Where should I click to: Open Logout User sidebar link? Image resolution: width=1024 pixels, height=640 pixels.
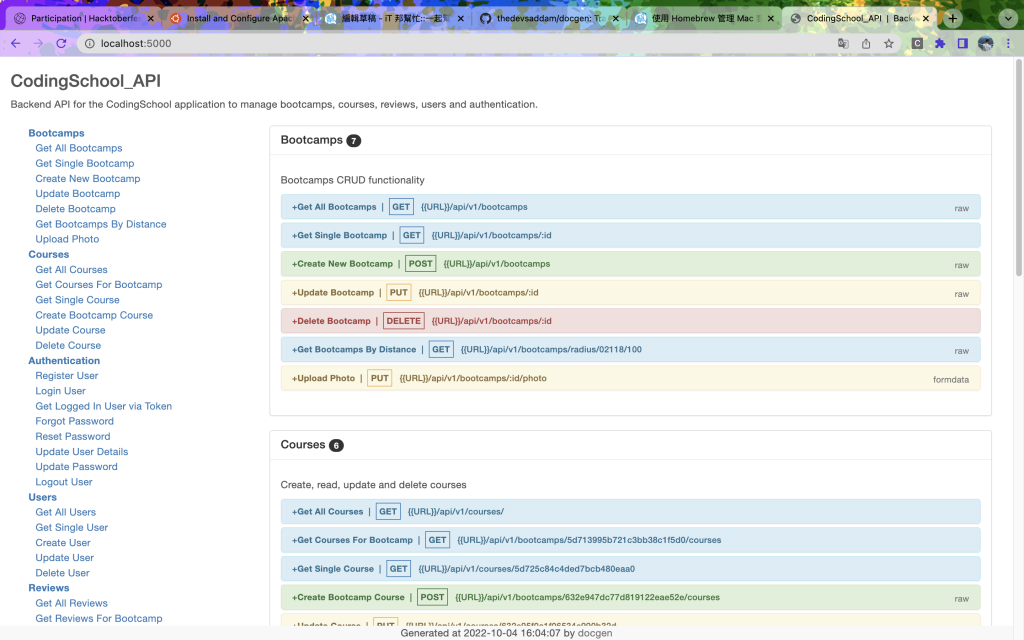[63, 482]
